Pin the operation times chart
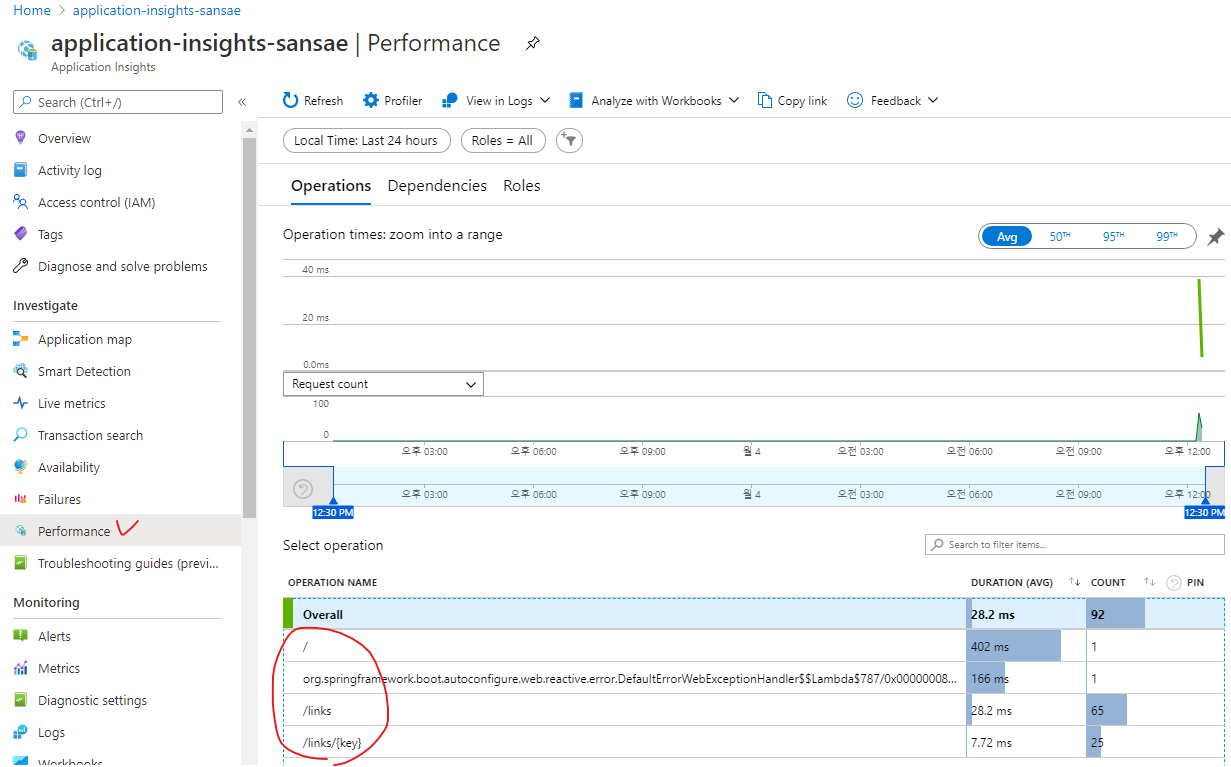The image size is (1231, 767). (1215, 237)
